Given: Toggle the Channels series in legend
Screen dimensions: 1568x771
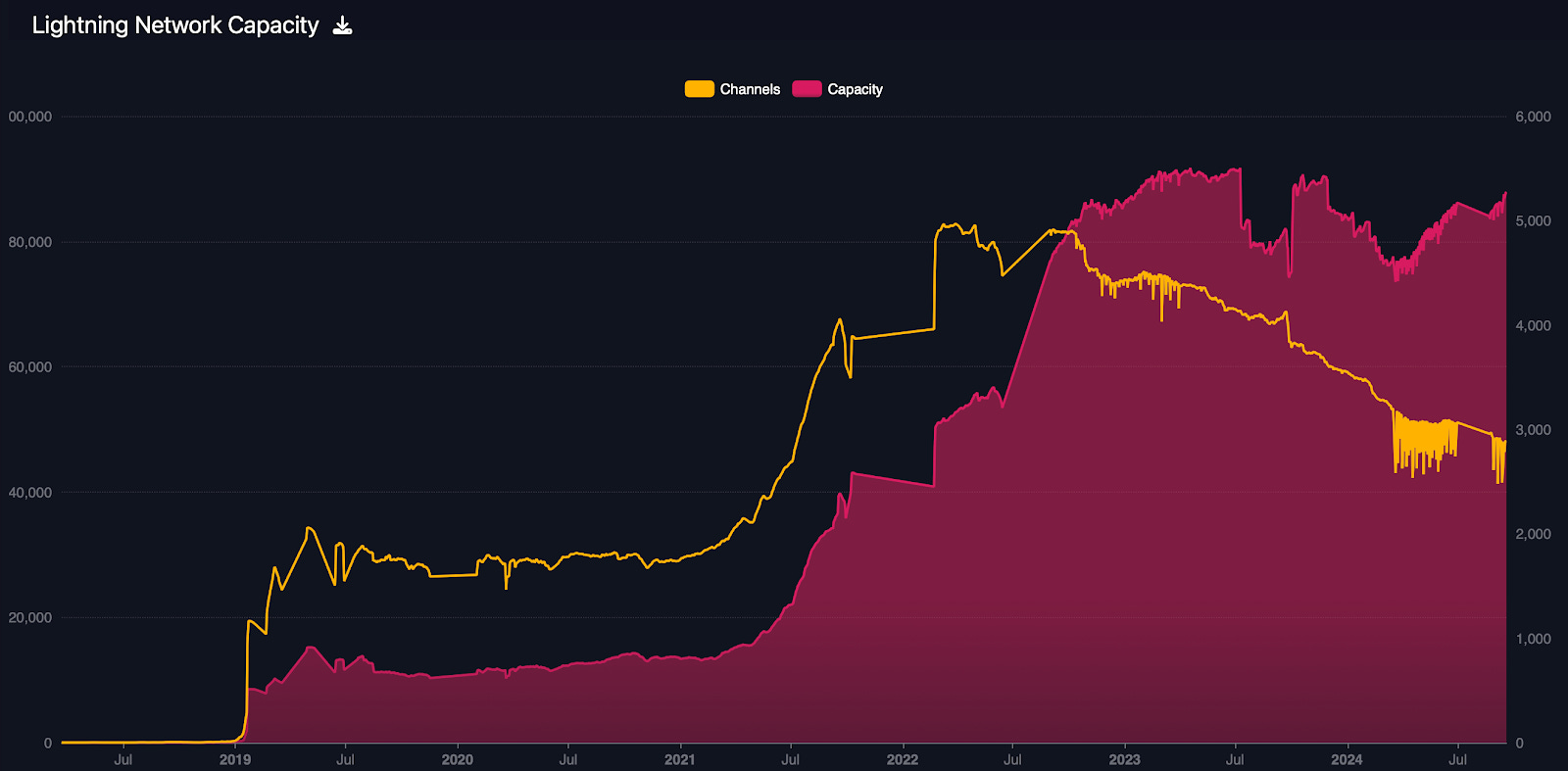Looking at the screenshot, I should coord(733,89).
